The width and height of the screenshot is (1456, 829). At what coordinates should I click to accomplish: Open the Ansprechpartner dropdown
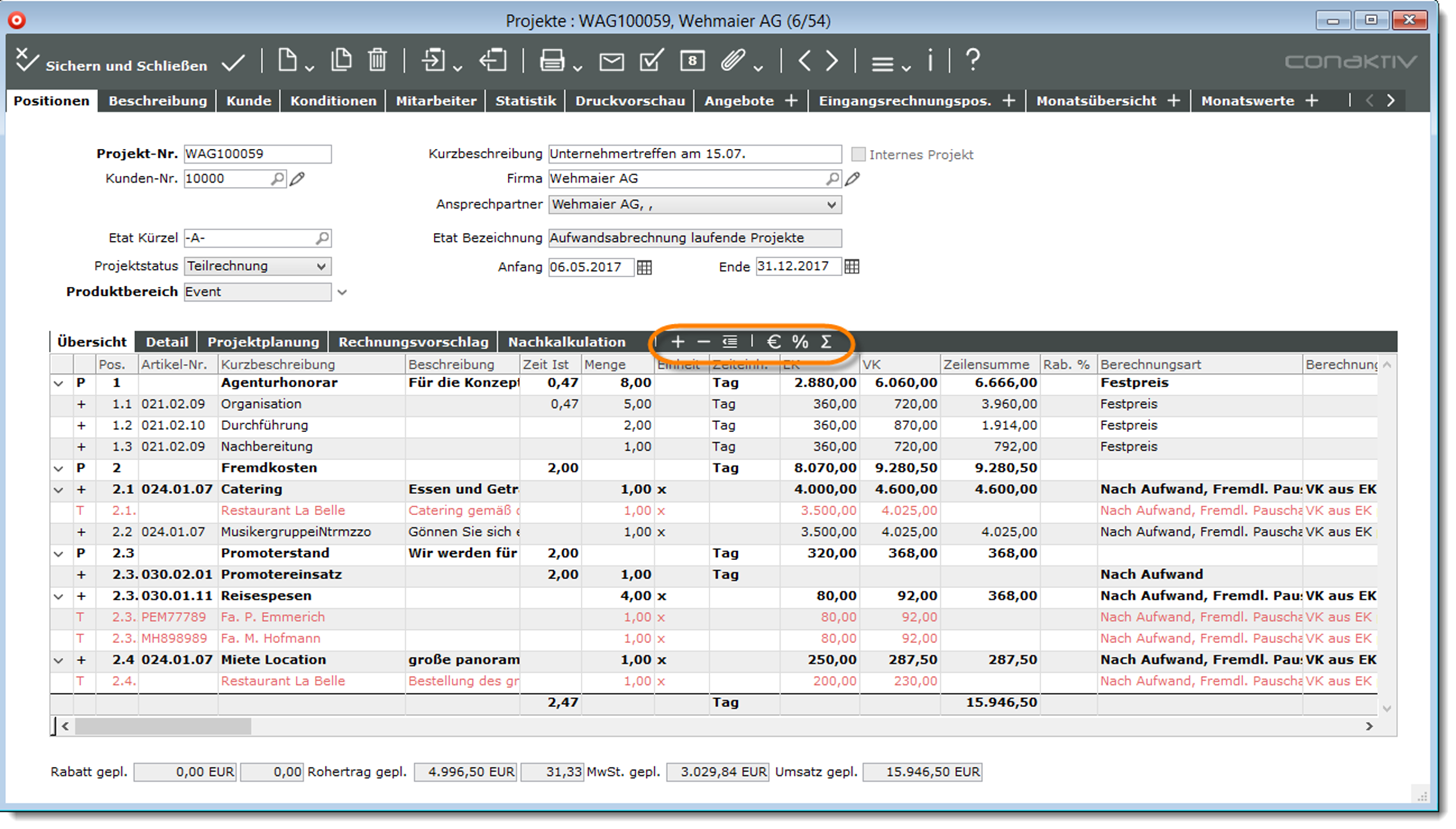(831, 205)
